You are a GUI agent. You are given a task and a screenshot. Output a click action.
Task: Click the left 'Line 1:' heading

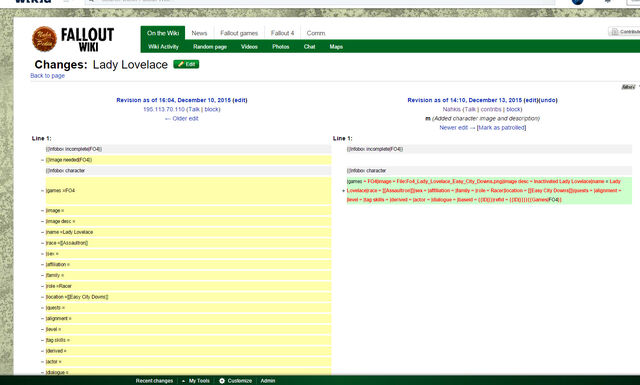41,138
